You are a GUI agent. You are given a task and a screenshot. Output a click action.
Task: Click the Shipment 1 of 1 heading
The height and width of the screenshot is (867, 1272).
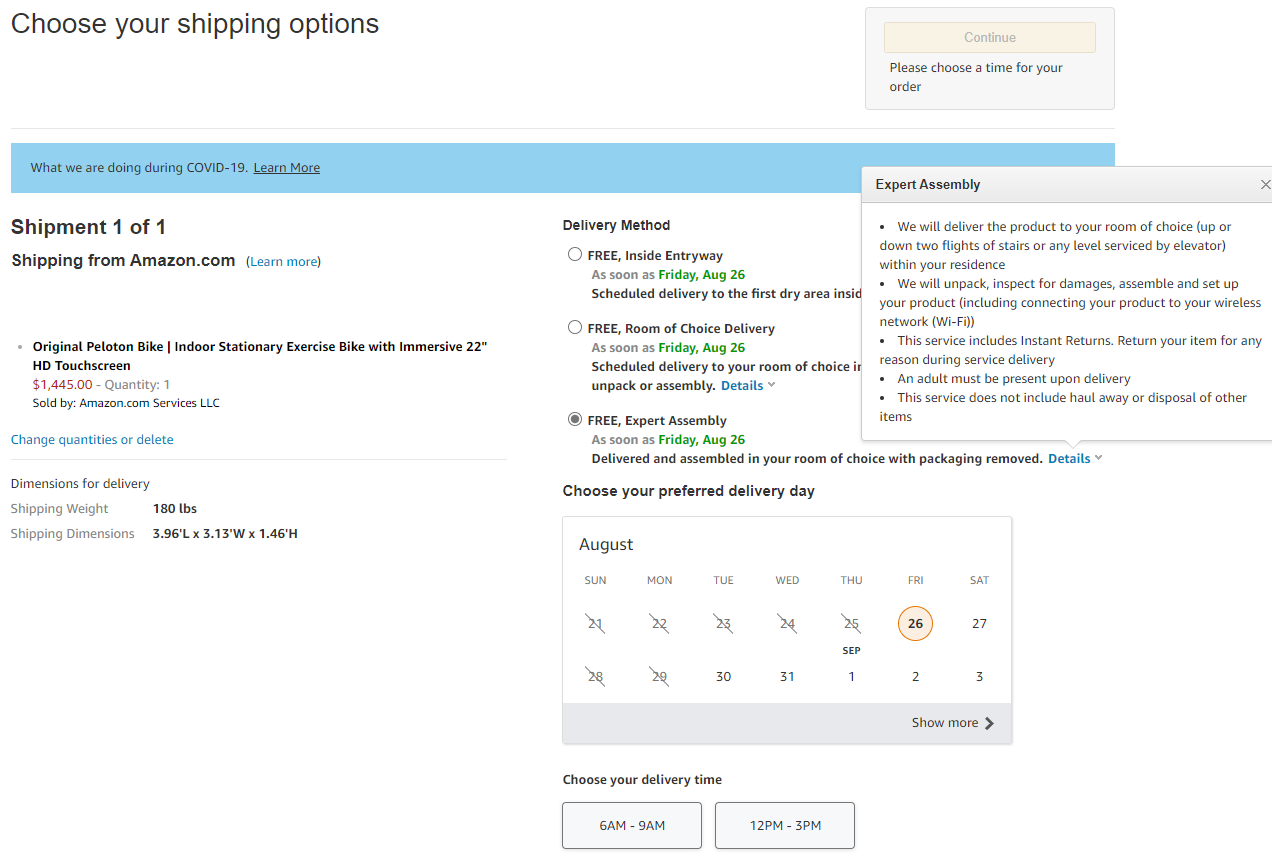tap(88, 228)
